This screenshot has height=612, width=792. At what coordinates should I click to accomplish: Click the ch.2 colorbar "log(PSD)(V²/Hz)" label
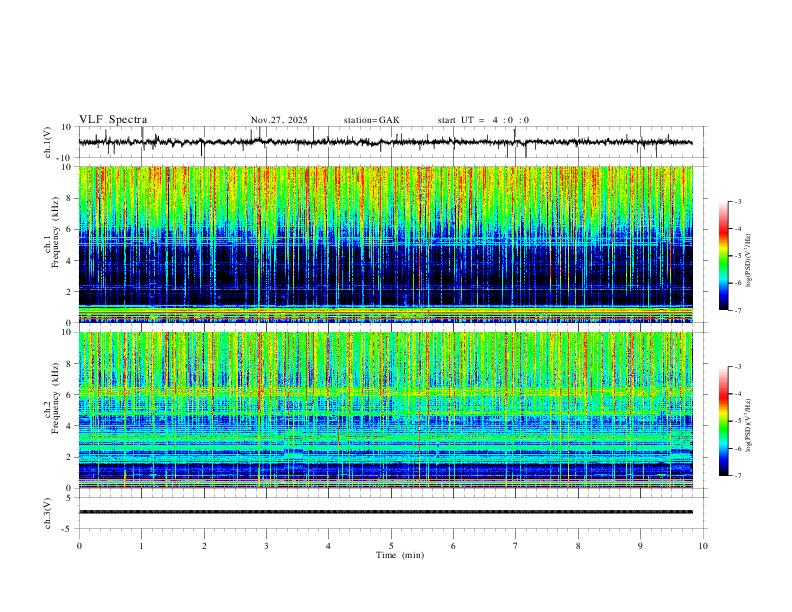coord(748,425)
